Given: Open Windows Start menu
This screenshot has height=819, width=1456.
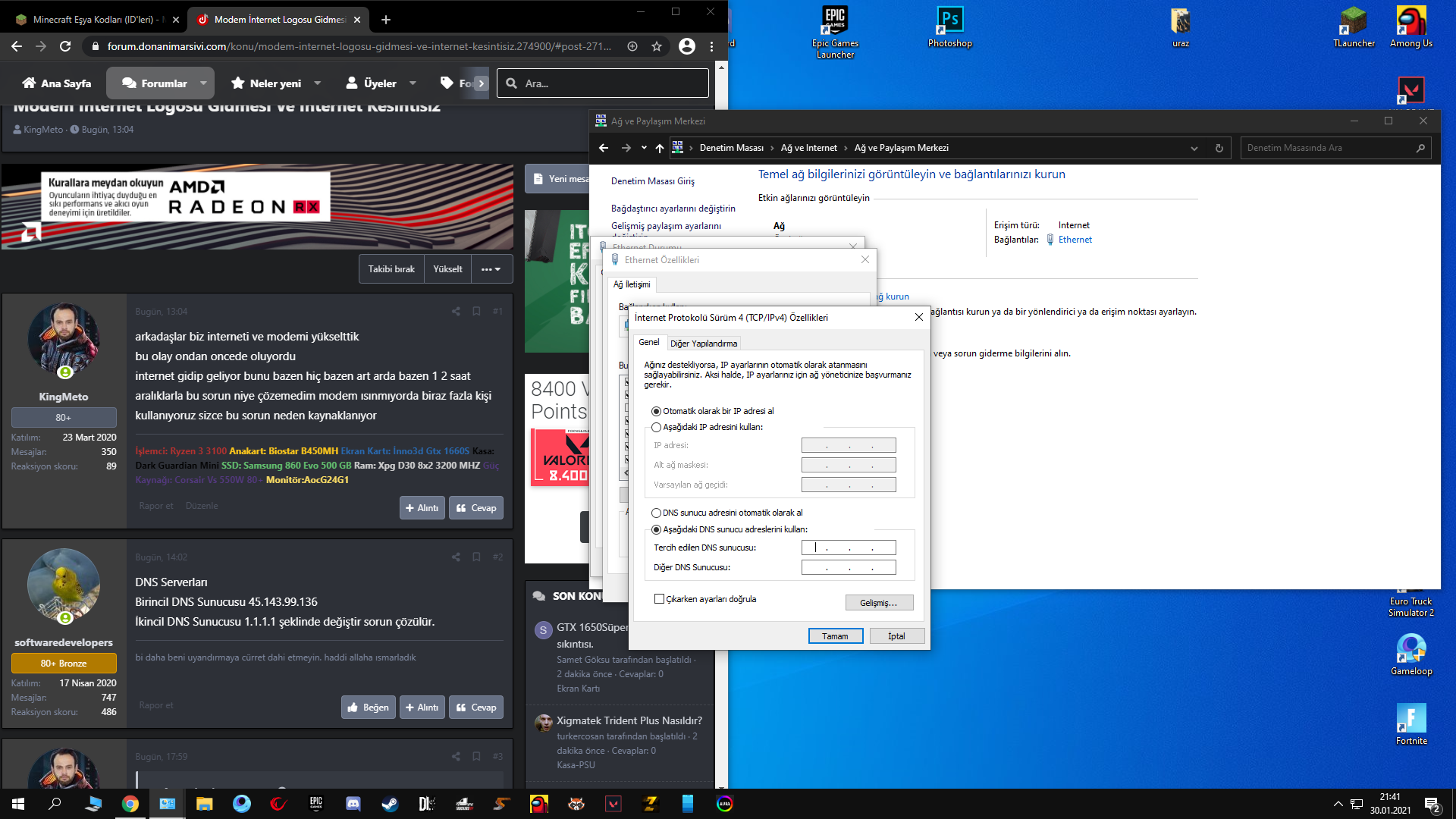Looking at the screenshot, I should coord(18,804).
